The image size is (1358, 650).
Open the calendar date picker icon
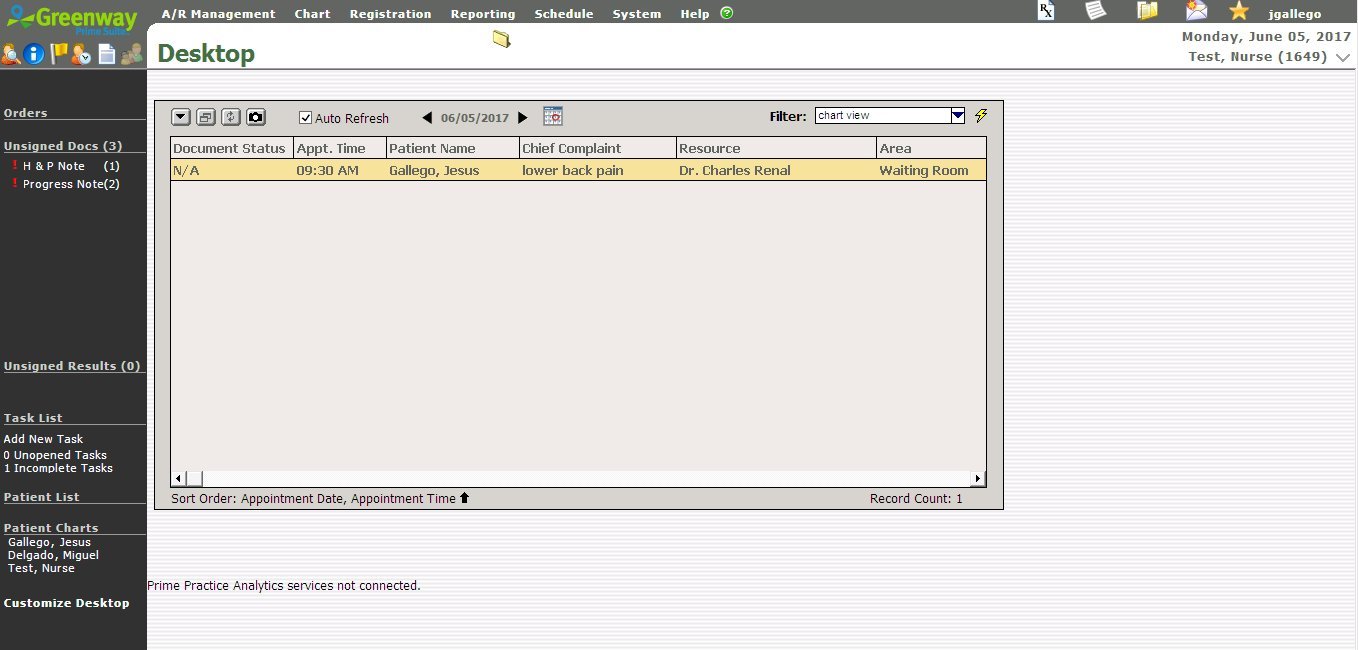coord(553,117)
